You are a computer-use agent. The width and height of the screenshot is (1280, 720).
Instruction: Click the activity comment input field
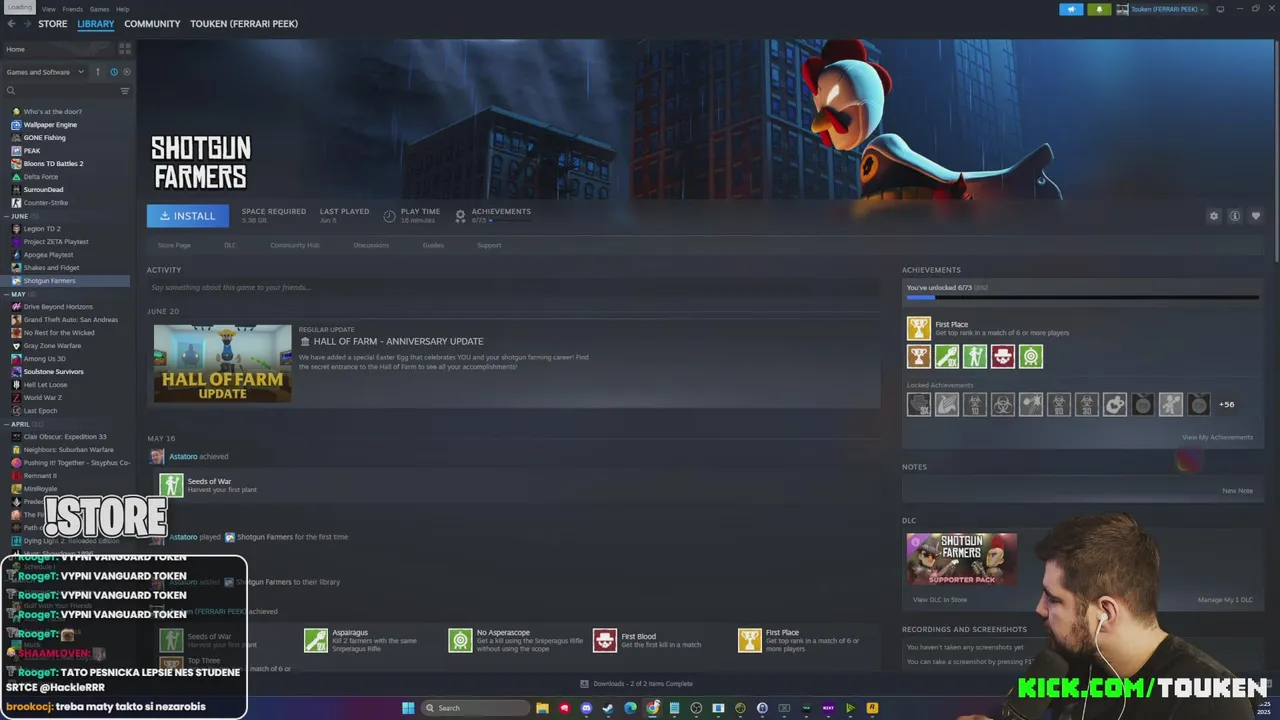pyautogui.click(x=513, y=288)
